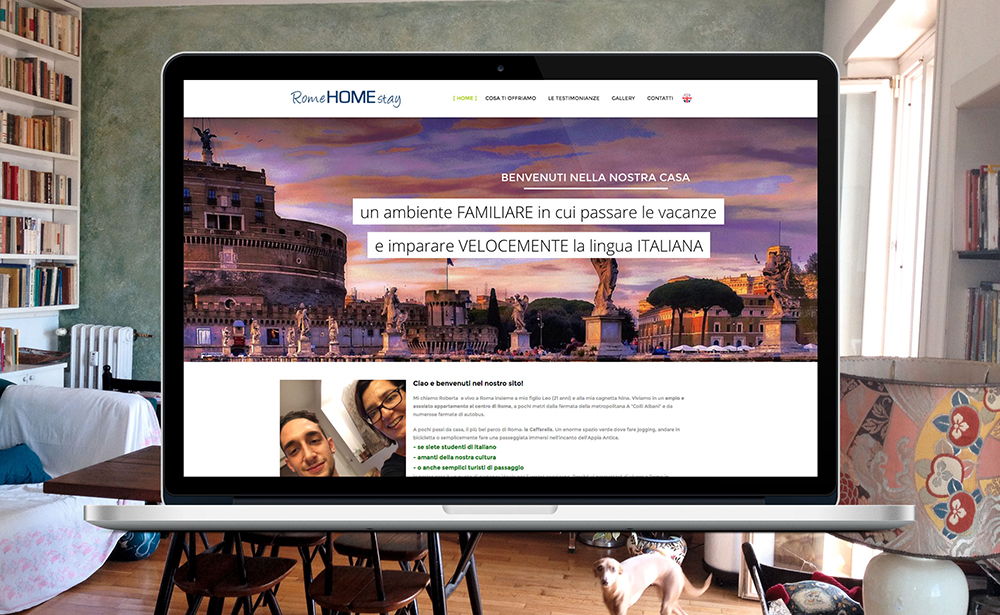Click the BENVENUTI NELLA NOSTRA CASA heading
Image resolution: width=1000 pixels, height=615 pixels.
[595, 178]
